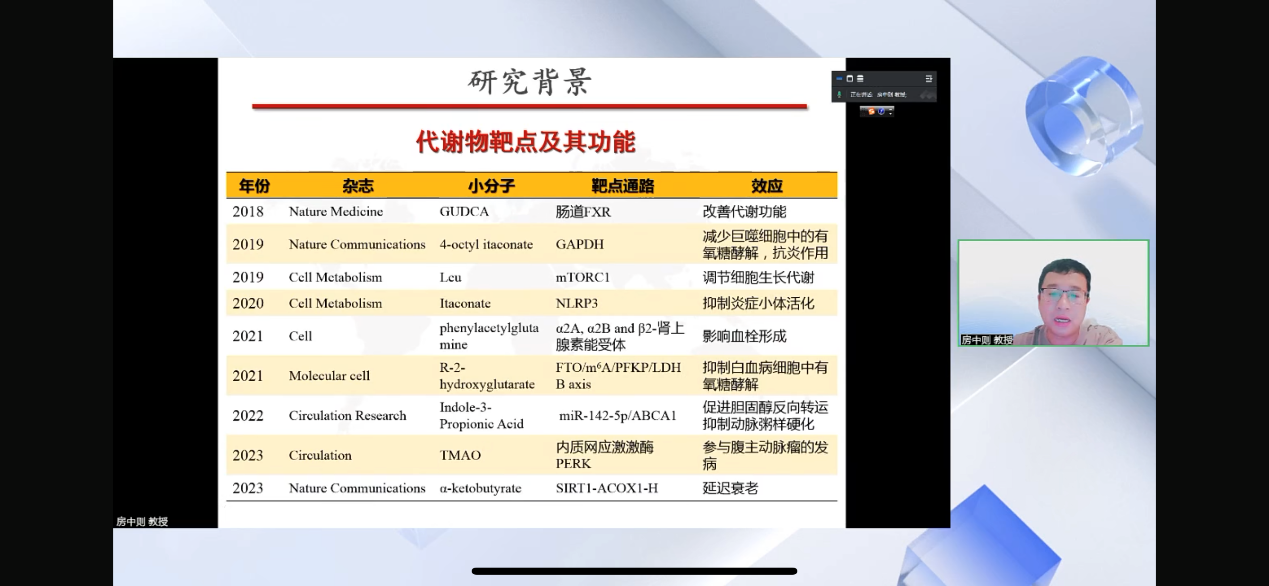Click the blue sharing indicator pill icon

(x=839, y=78)
